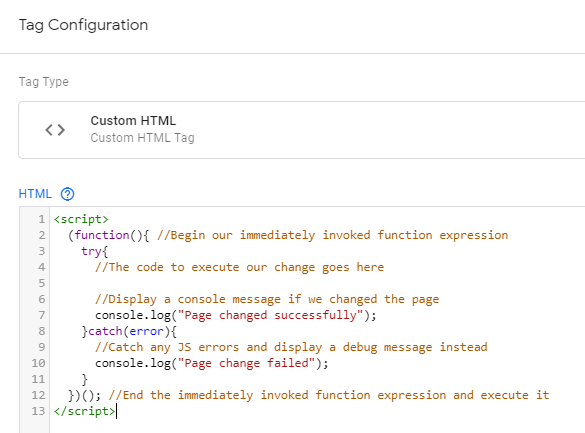Place cursor on the function keyword in line 2

coord(102,235)
